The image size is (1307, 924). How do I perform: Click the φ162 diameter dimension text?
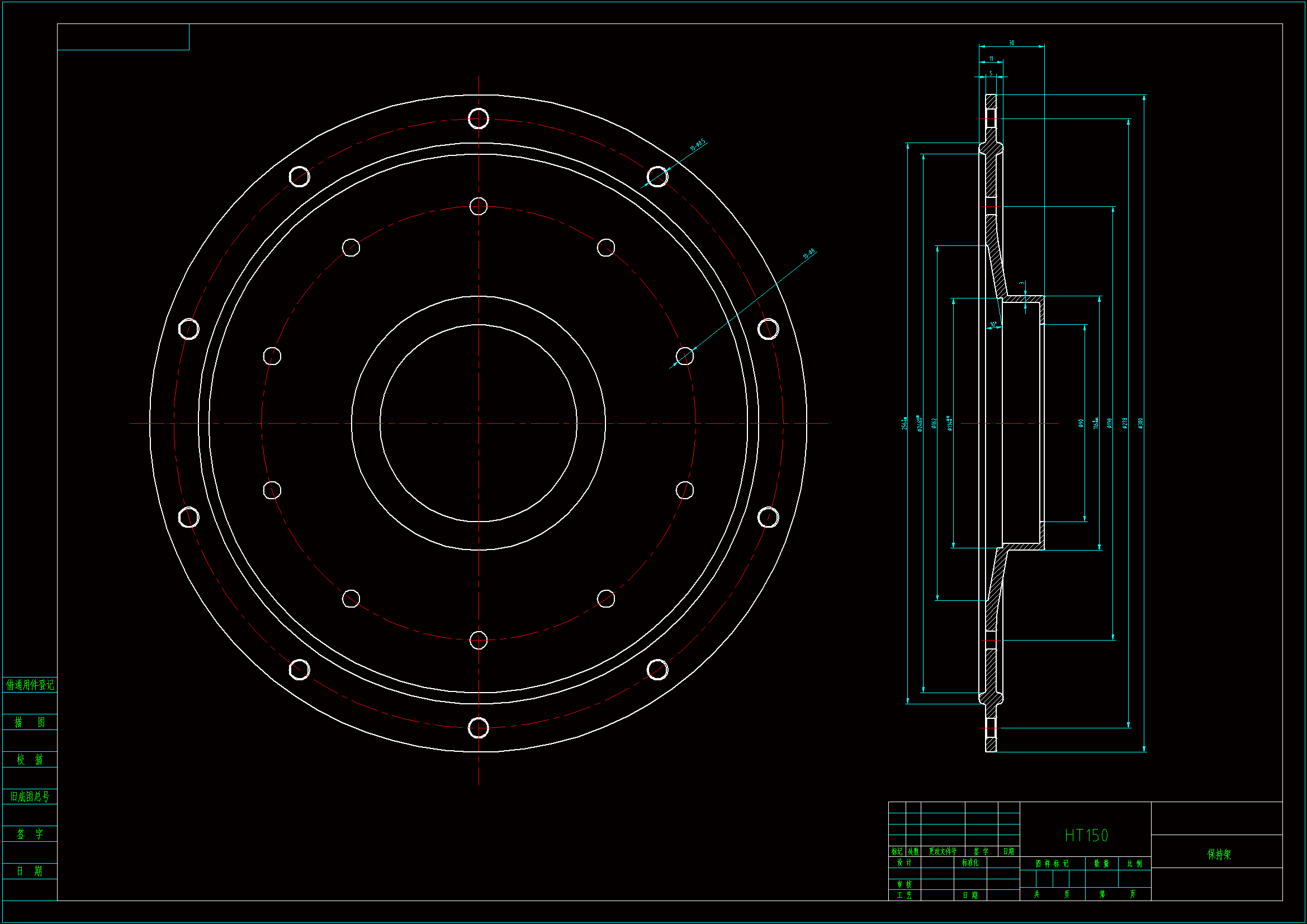[934, 423]
